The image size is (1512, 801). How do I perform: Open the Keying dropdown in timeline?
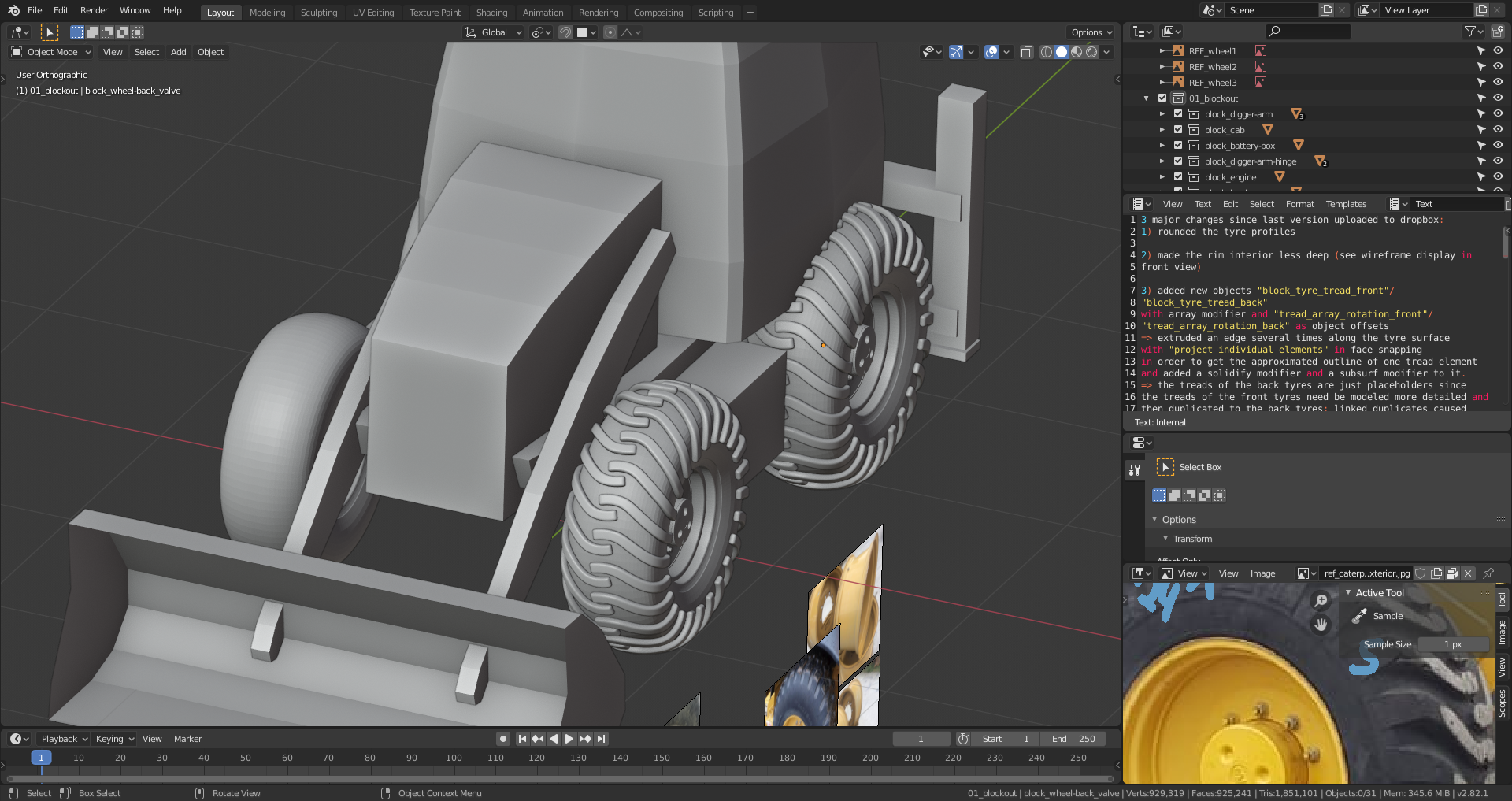[x=114, y=739]
